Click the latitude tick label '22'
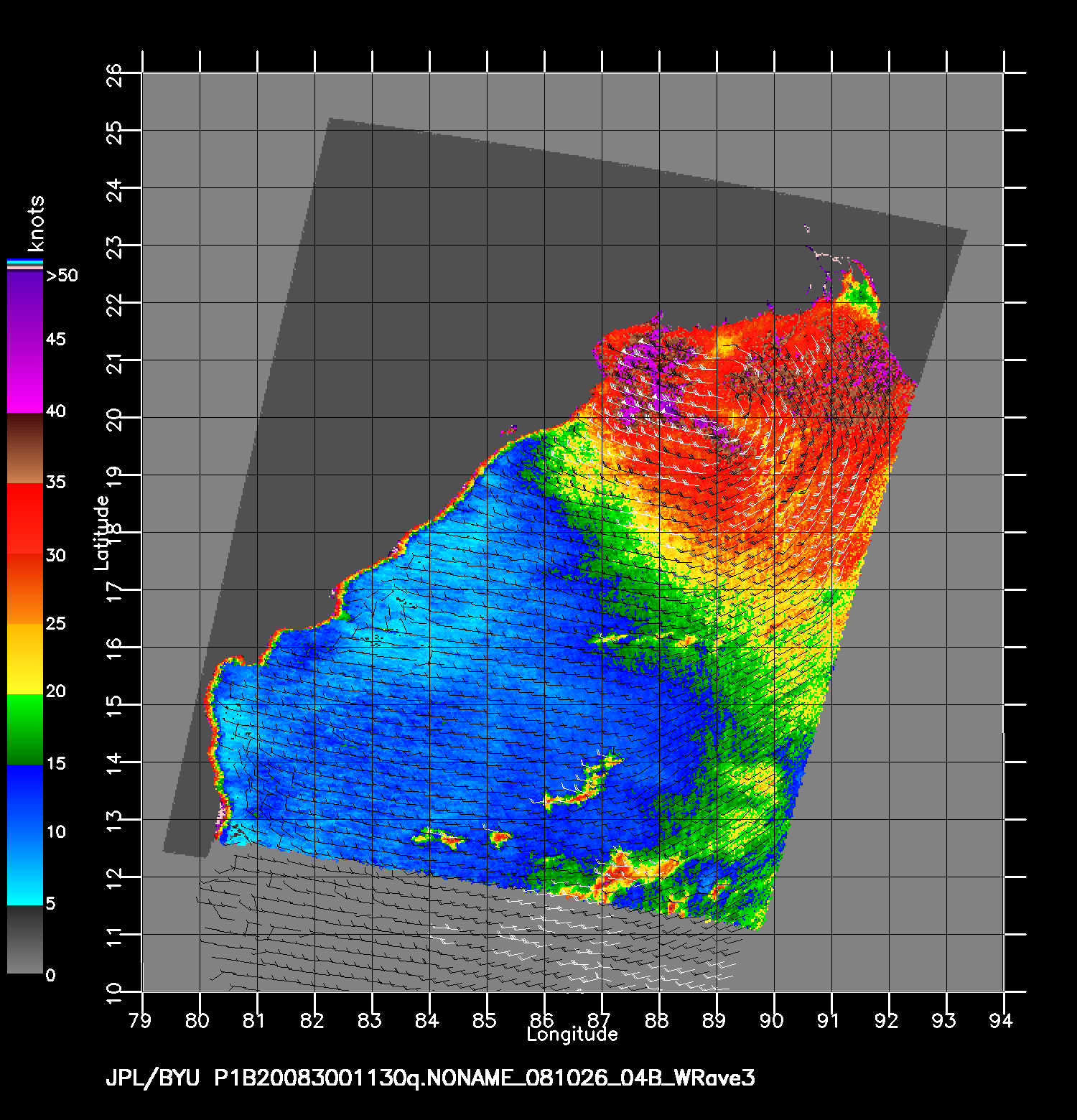The width and height of the screenshot is (1077, 1120). tap(114, 304)
